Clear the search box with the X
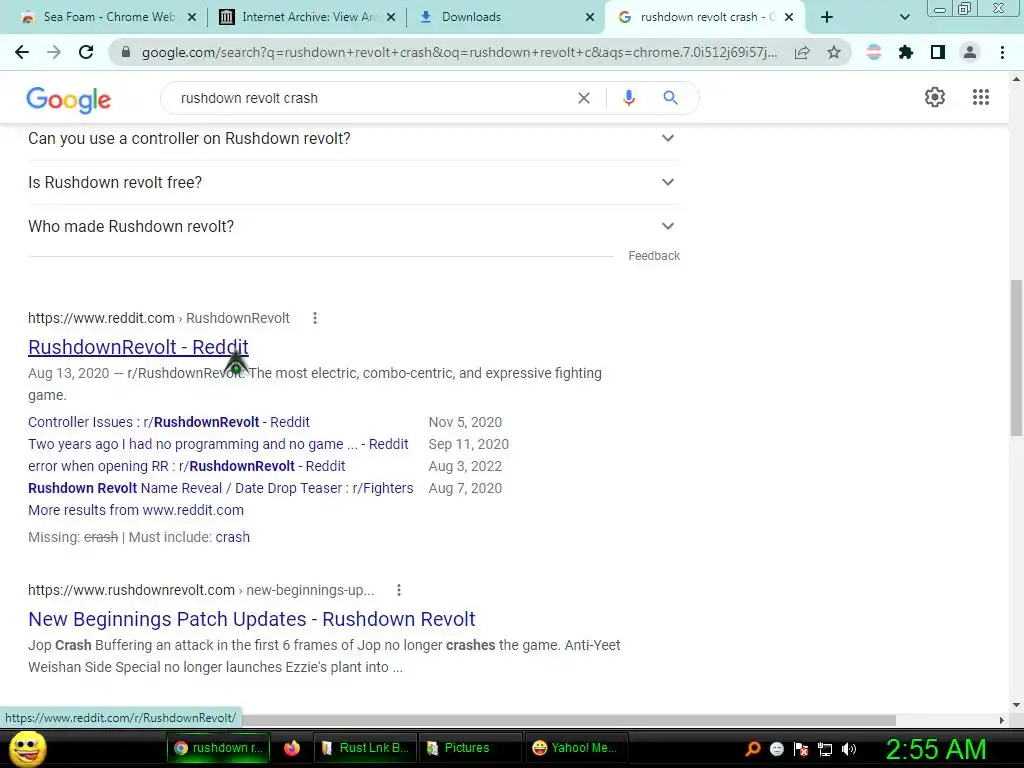Viewport: 1024px width, 768px height. click(584, 98)
